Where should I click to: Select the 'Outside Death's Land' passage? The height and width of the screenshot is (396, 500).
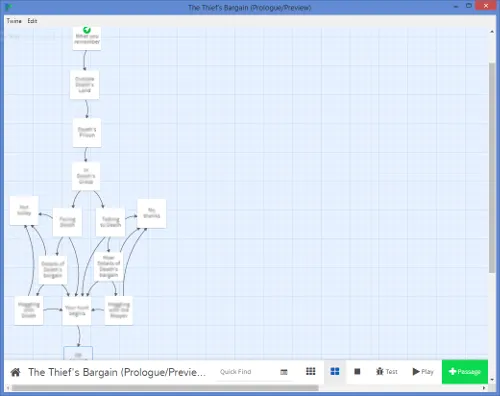84,84
